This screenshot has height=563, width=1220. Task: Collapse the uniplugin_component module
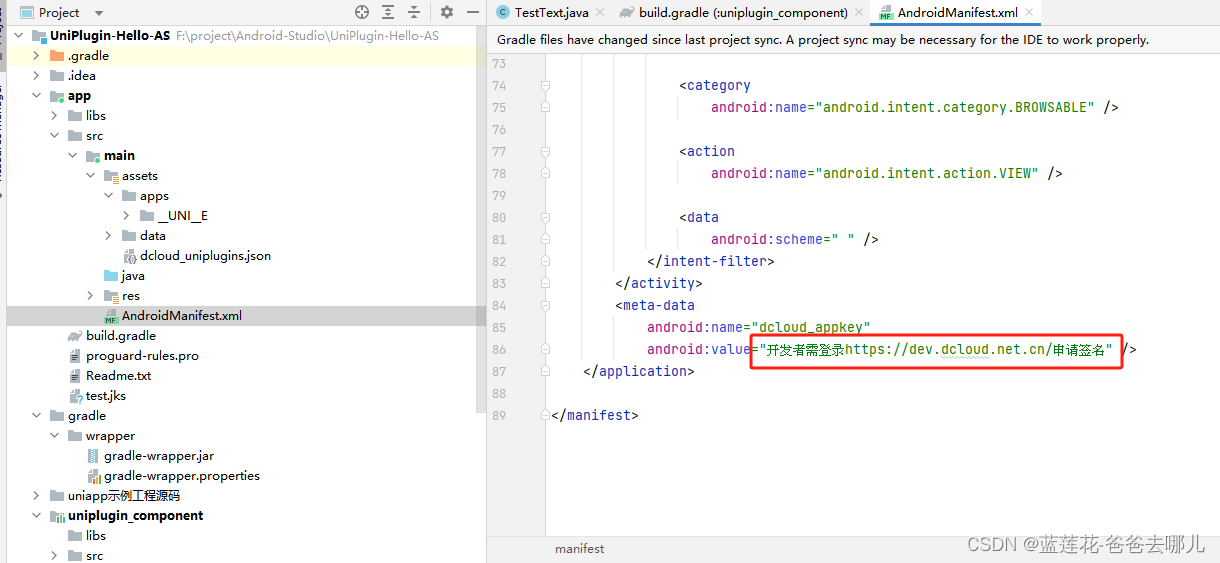click(37, 516)
